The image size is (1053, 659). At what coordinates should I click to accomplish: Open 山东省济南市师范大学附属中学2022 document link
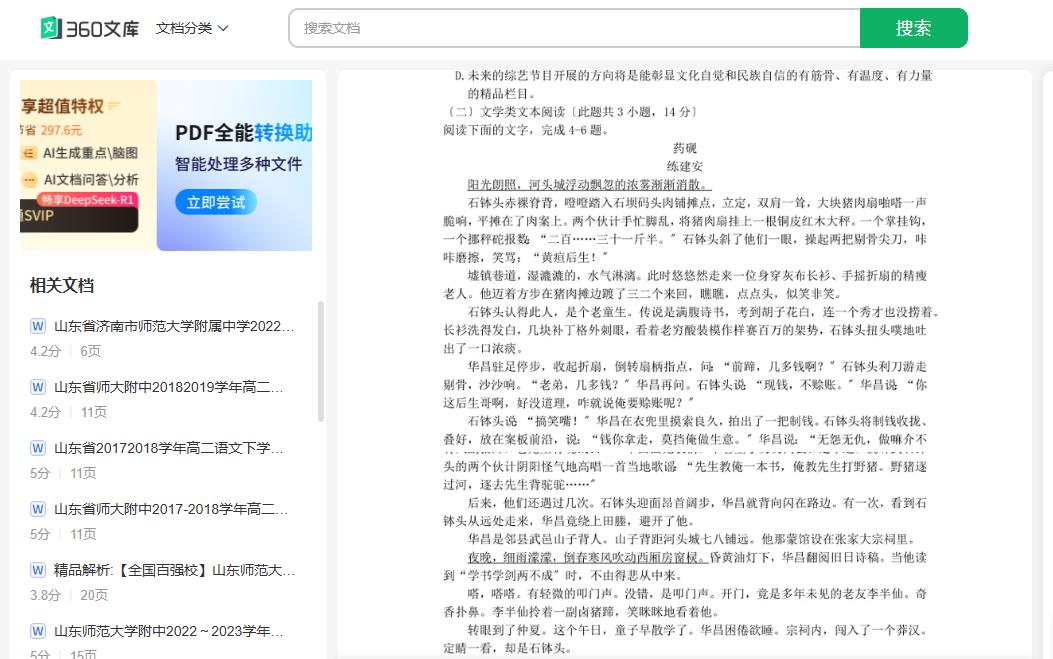point(174,326)
